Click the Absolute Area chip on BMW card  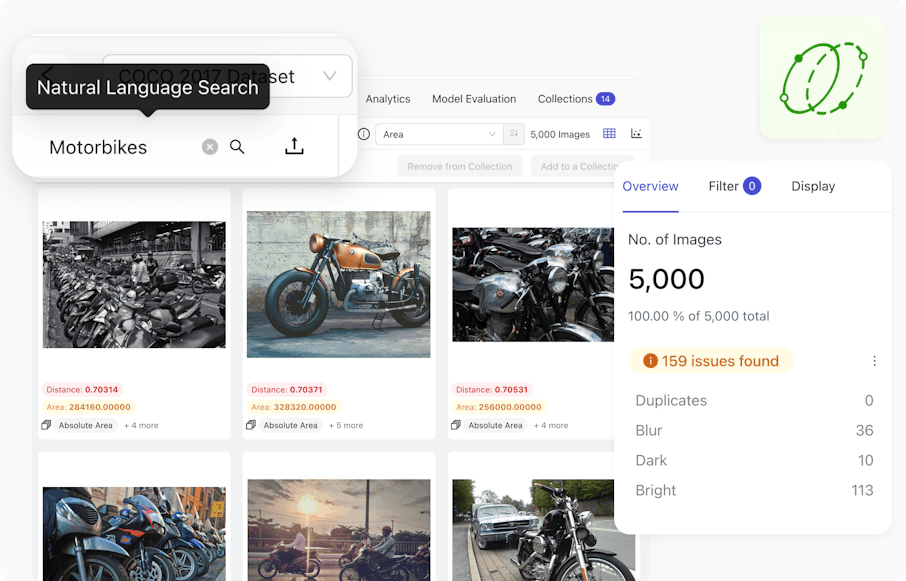(x=291, y=425)
